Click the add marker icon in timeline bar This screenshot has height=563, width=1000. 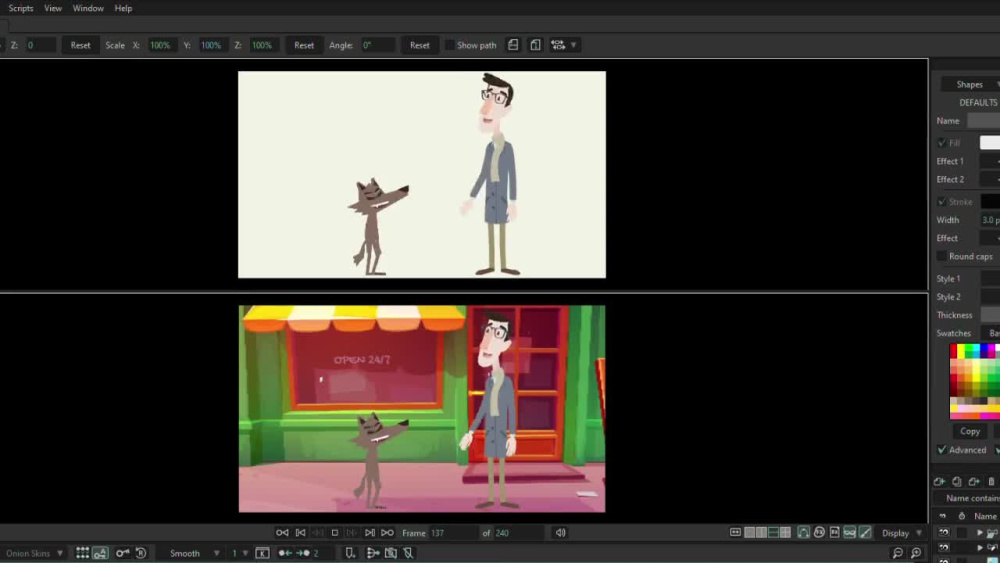pyautogui.click(x=350, y=553)
